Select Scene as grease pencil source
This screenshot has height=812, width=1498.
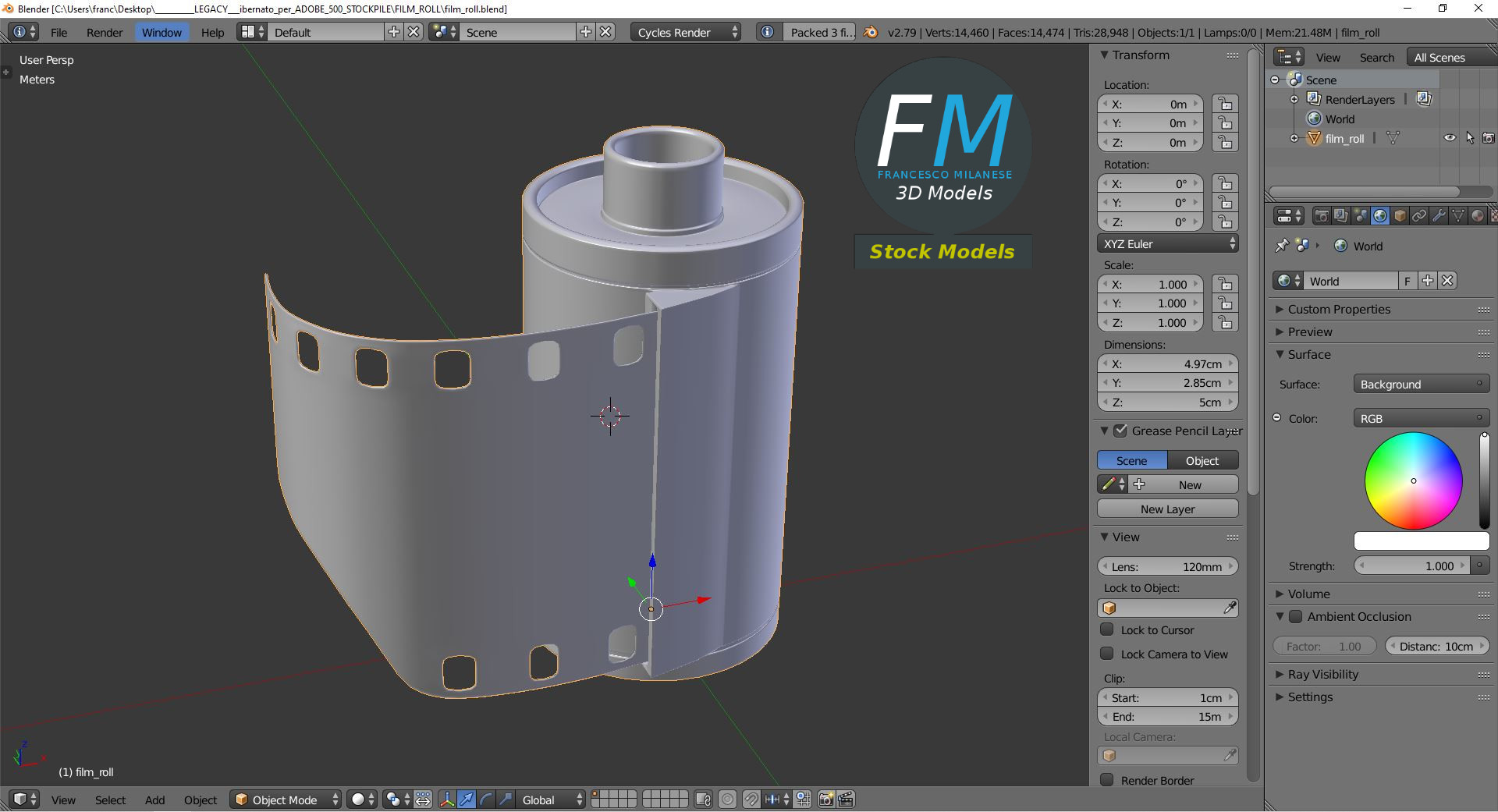coord(1132,460)
